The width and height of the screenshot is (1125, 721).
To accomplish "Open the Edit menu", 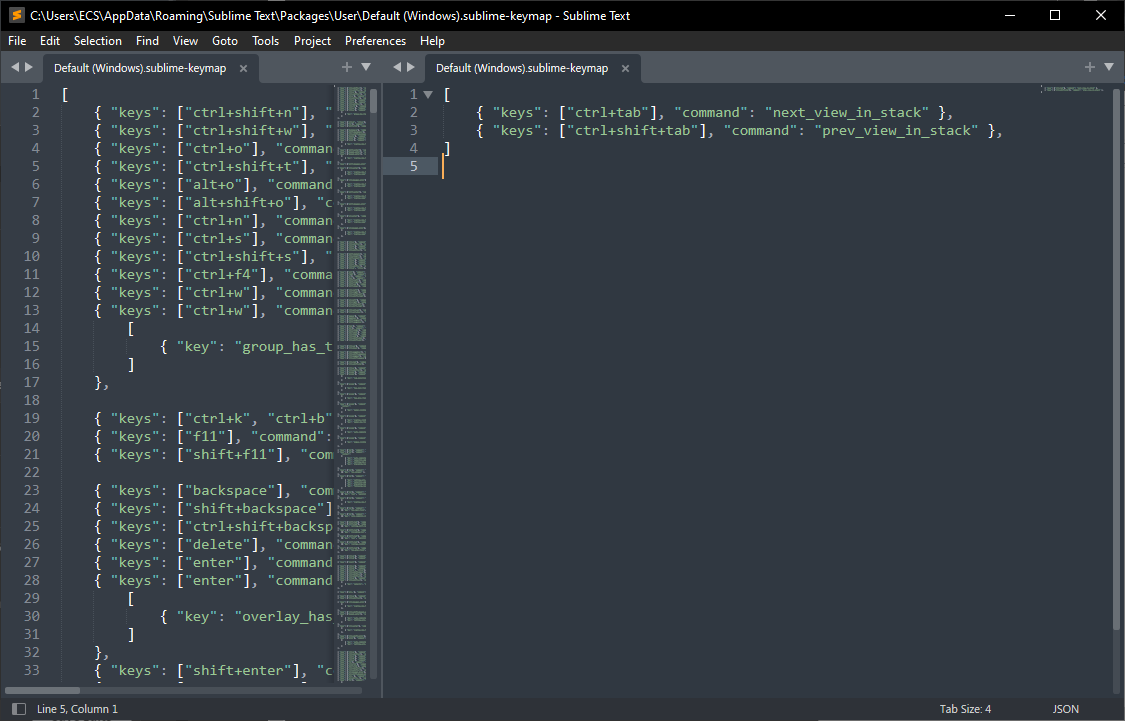I will pos(50,41).
